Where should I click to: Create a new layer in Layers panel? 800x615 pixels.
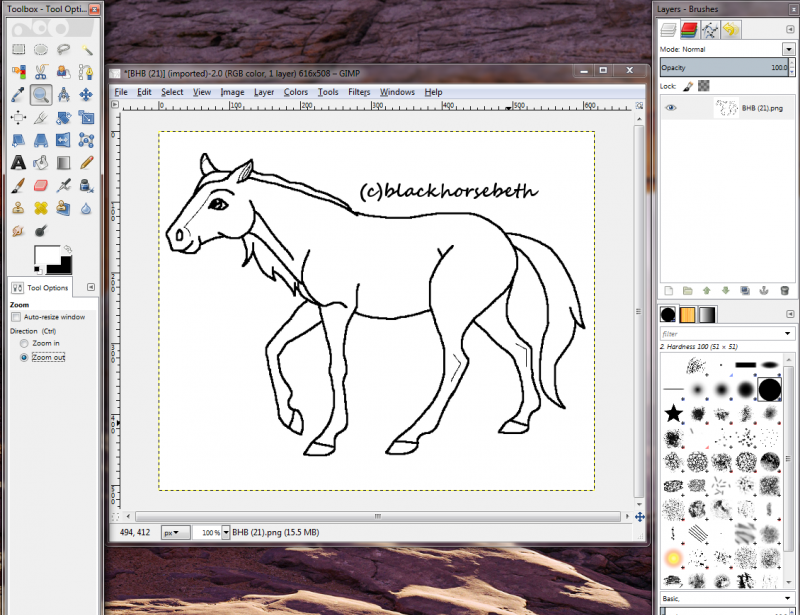pyautogui.click(x=668, y=291)
